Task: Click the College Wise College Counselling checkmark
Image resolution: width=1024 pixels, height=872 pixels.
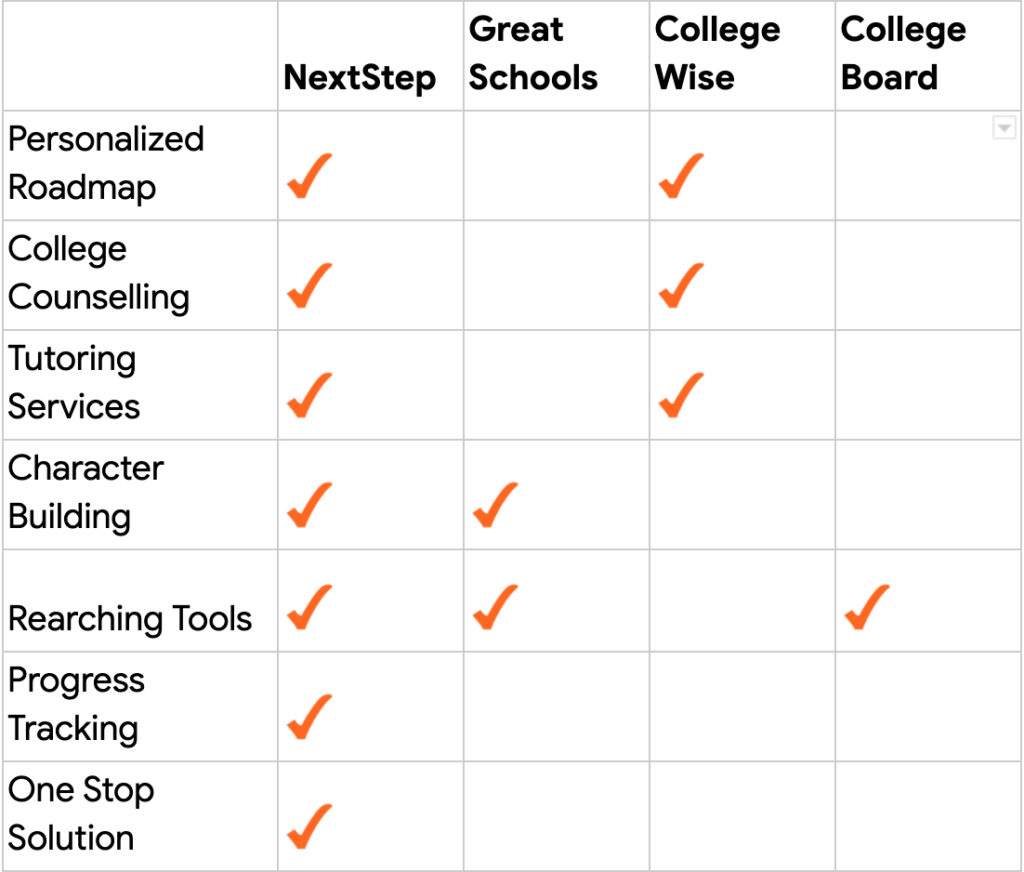Action: (681, 286)
